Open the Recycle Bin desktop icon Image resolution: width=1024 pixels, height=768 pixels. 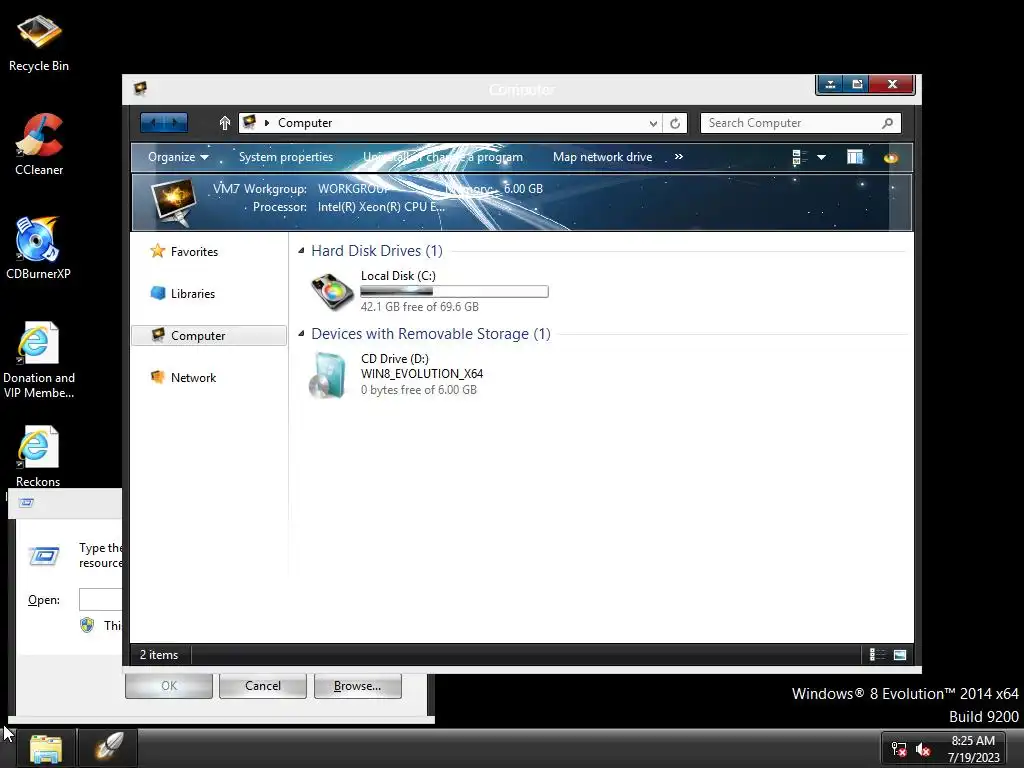(x=39, y=42)
